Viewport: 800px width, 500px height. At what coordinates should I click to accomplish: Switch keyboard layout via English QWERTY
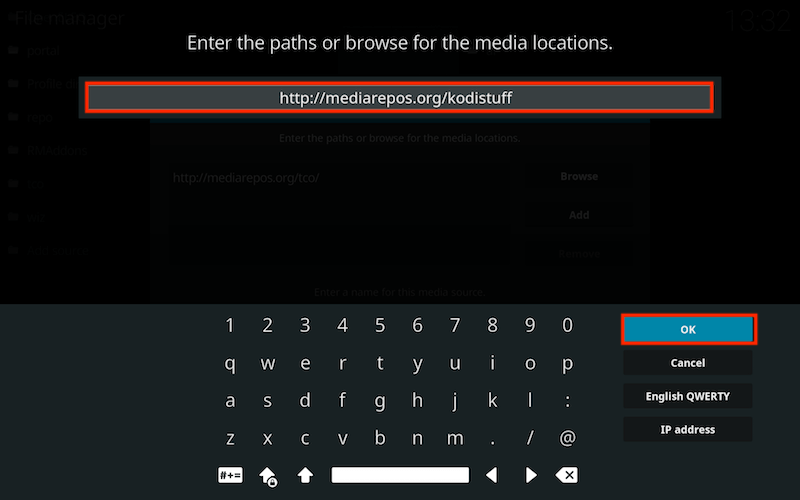pyautogui.click(x=688, y=396)
